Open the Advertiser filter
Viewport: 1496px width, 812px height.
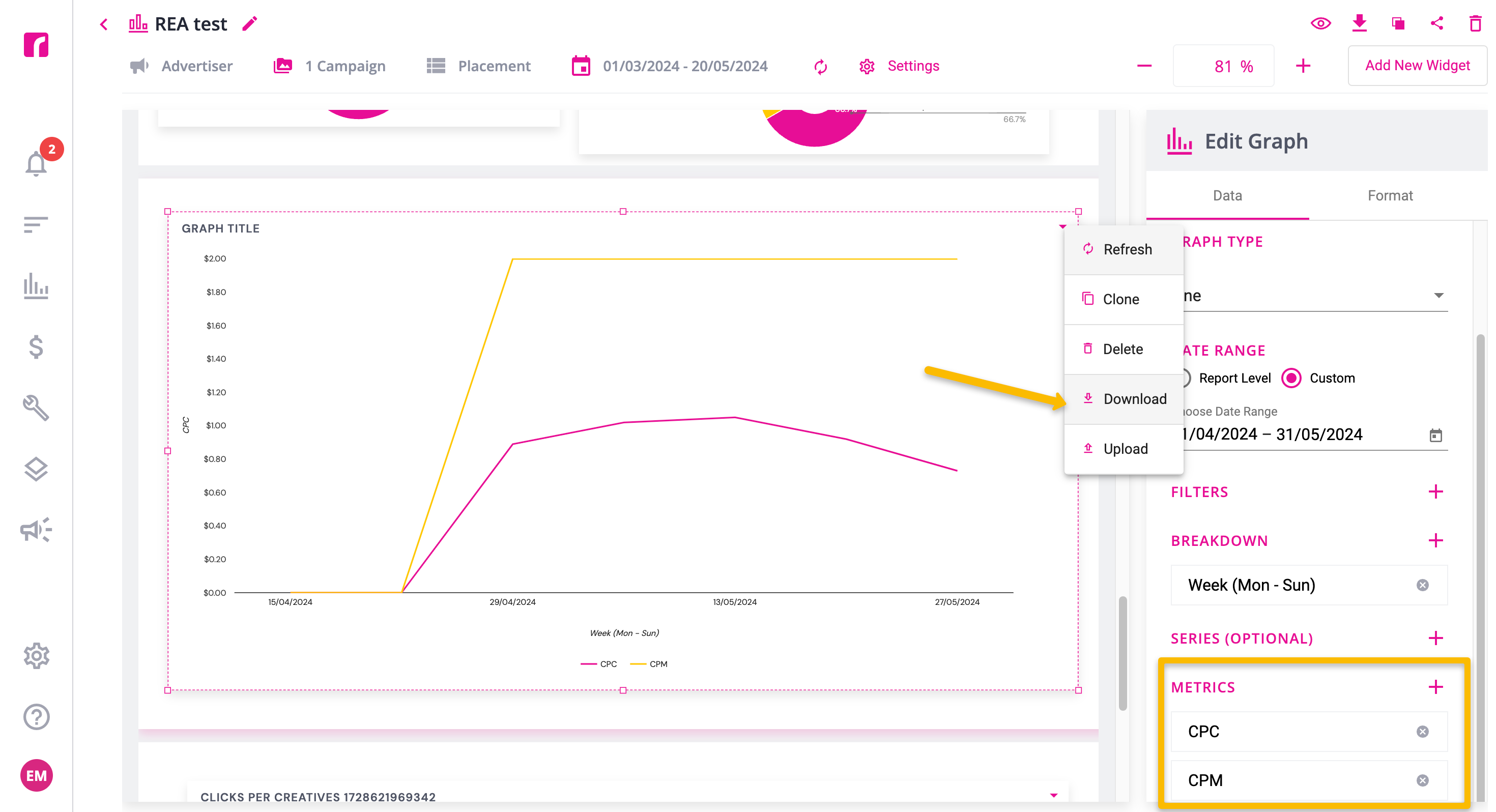point(181,66)
